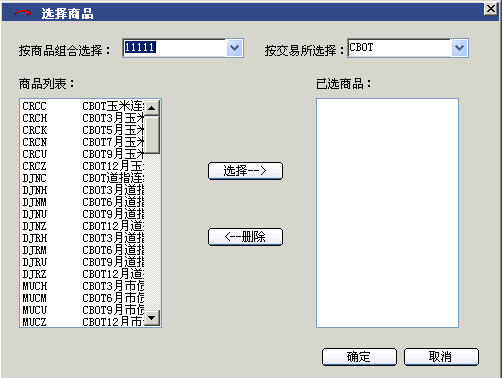Select the DJNM row

[x=82, y=202]
